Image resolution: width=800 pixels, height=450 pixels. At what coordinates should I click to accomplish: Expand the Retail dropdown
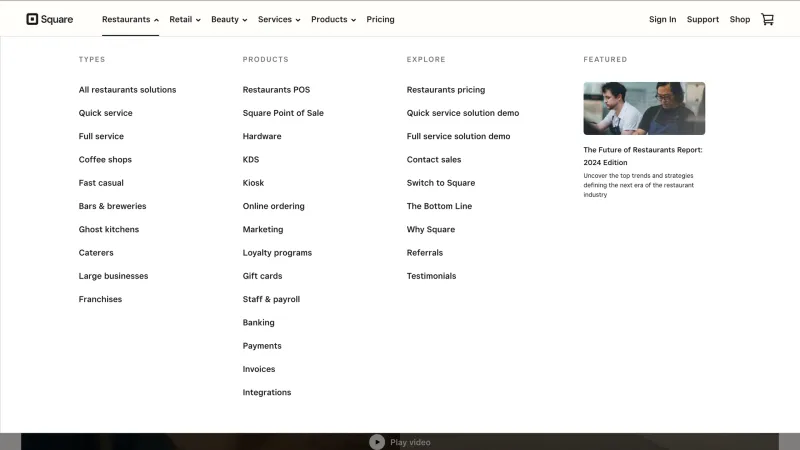pyautogui.click(x=185, y=19)
